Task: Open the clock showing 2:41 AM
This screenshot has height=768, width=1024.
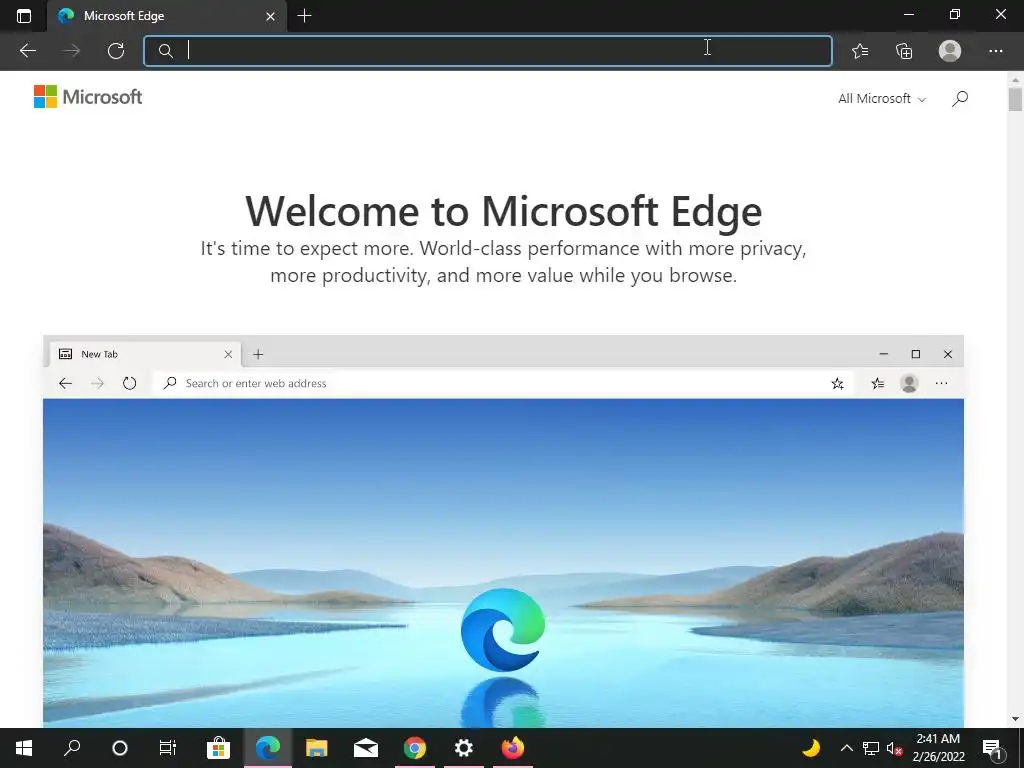Action: (938, 748)
